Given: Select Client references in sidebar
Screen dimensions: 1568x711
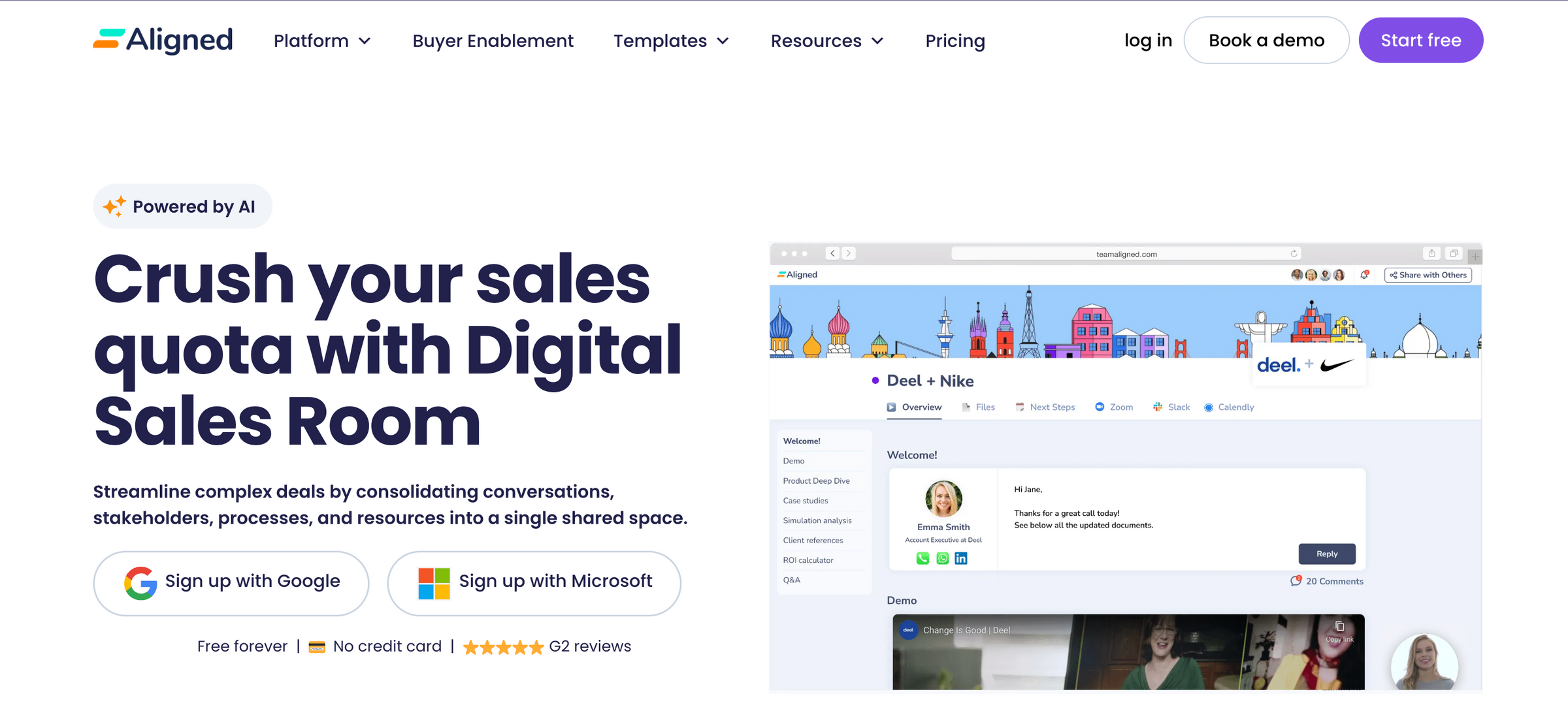Looking at the screenshot, I should [x=813, y=540].
